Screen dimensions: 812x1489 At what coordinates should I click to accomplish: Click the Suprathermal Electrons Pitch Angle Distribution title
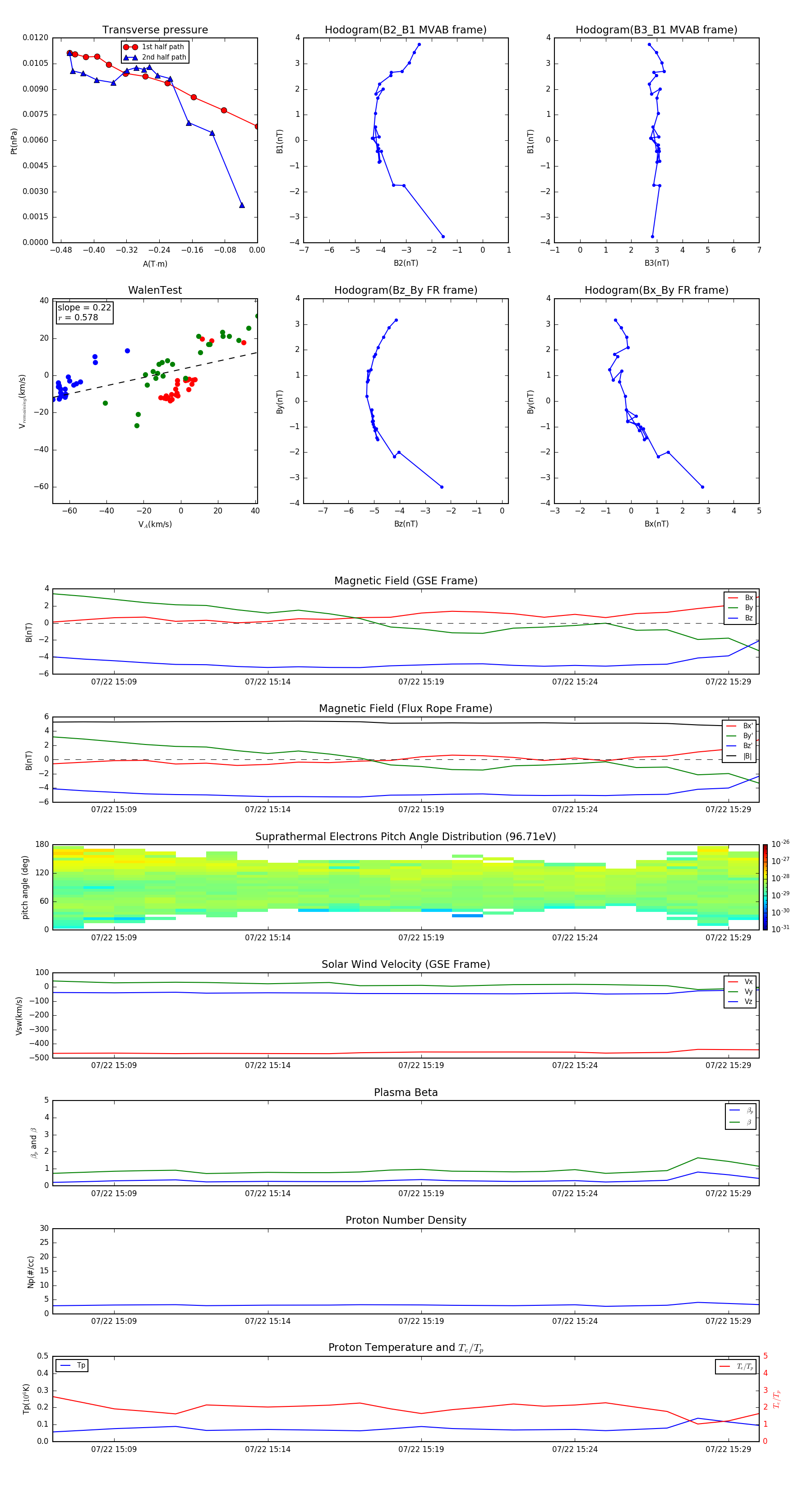[406, 837]
